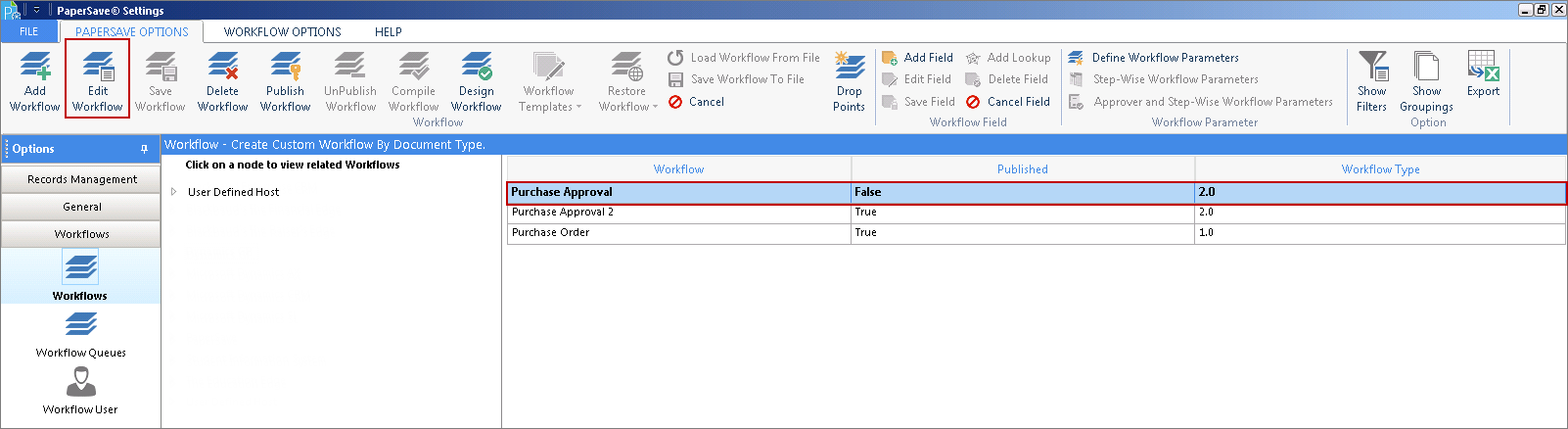Click Approver and Step-Wise Workflow Parameters
Viewport: 1568px width, 429px height.
pos(1200,102)
